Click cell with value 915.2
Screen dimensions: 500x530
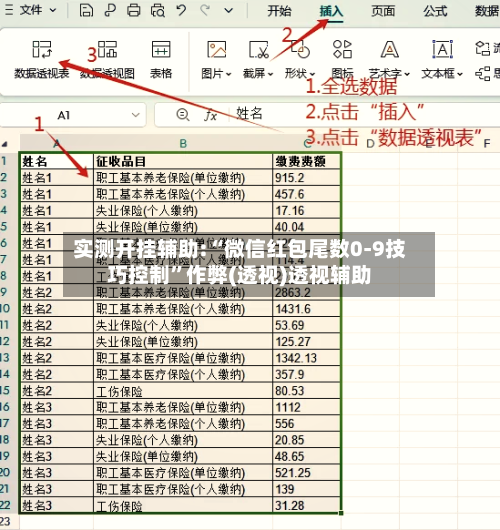click(307, 177)
